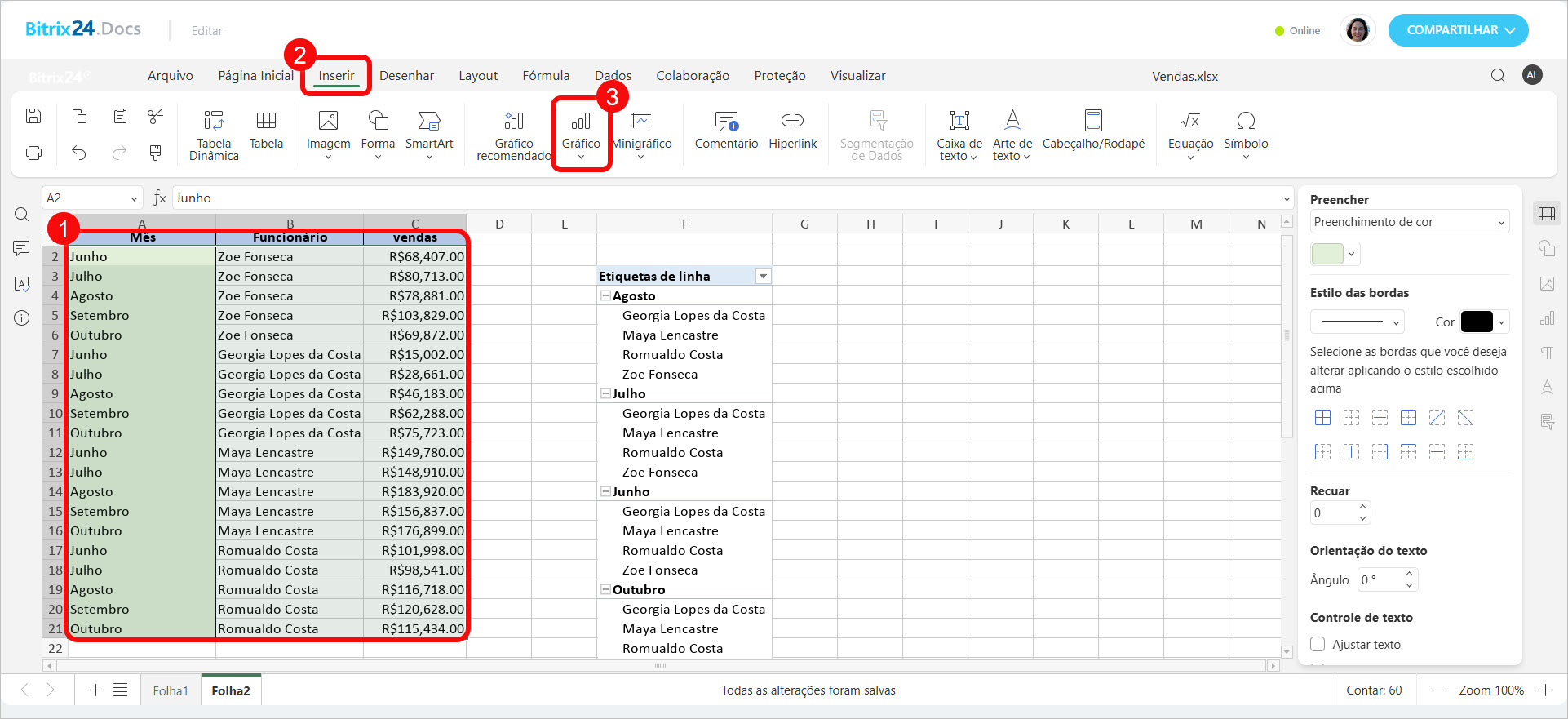
Task: Open the Cabeçalho/Rodapé tool
Action: [x=1093, y=122]
